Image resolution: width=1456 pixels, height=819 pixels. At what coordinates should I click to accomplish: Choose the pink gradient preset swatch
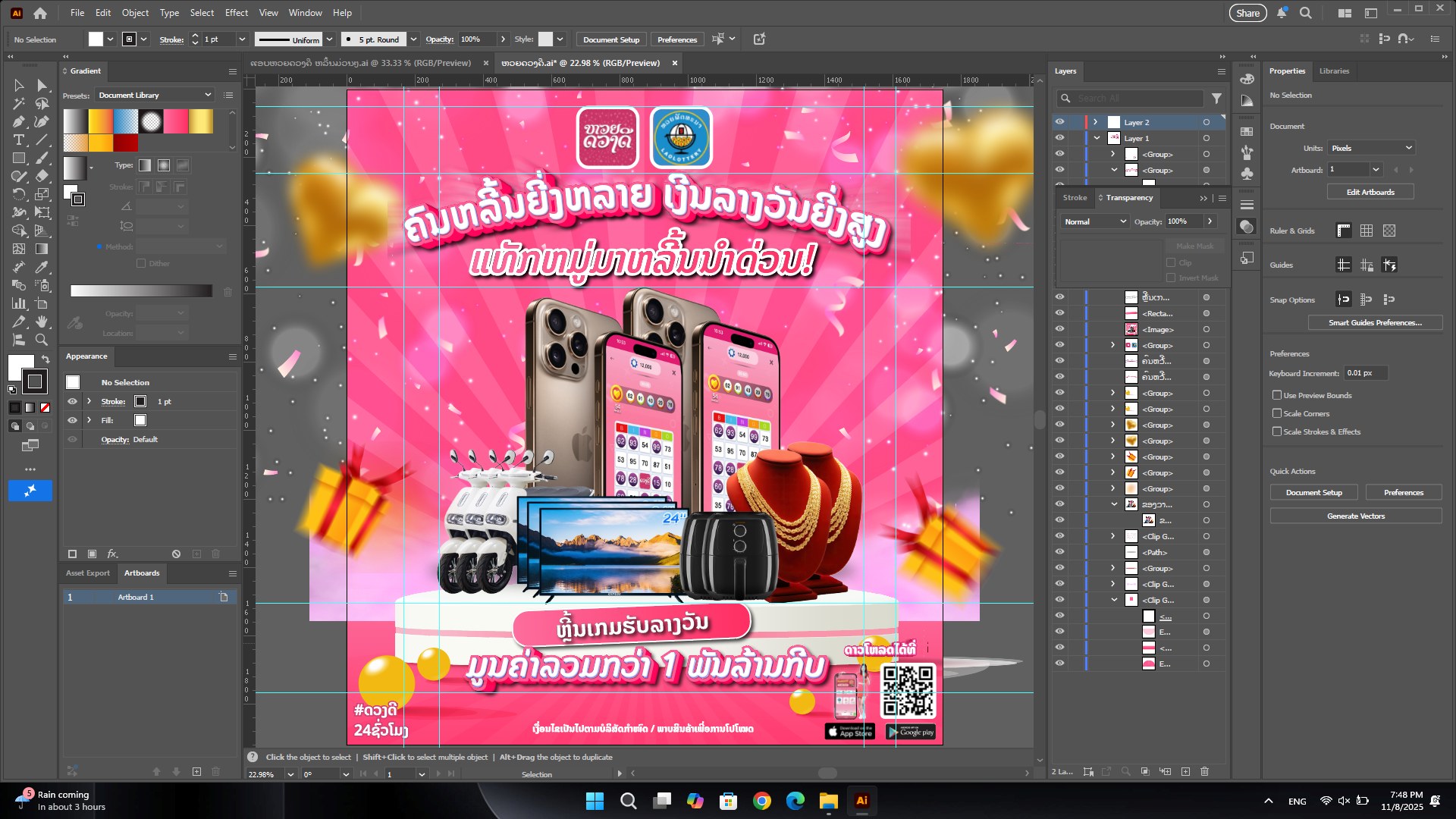(x=174, y=121)
